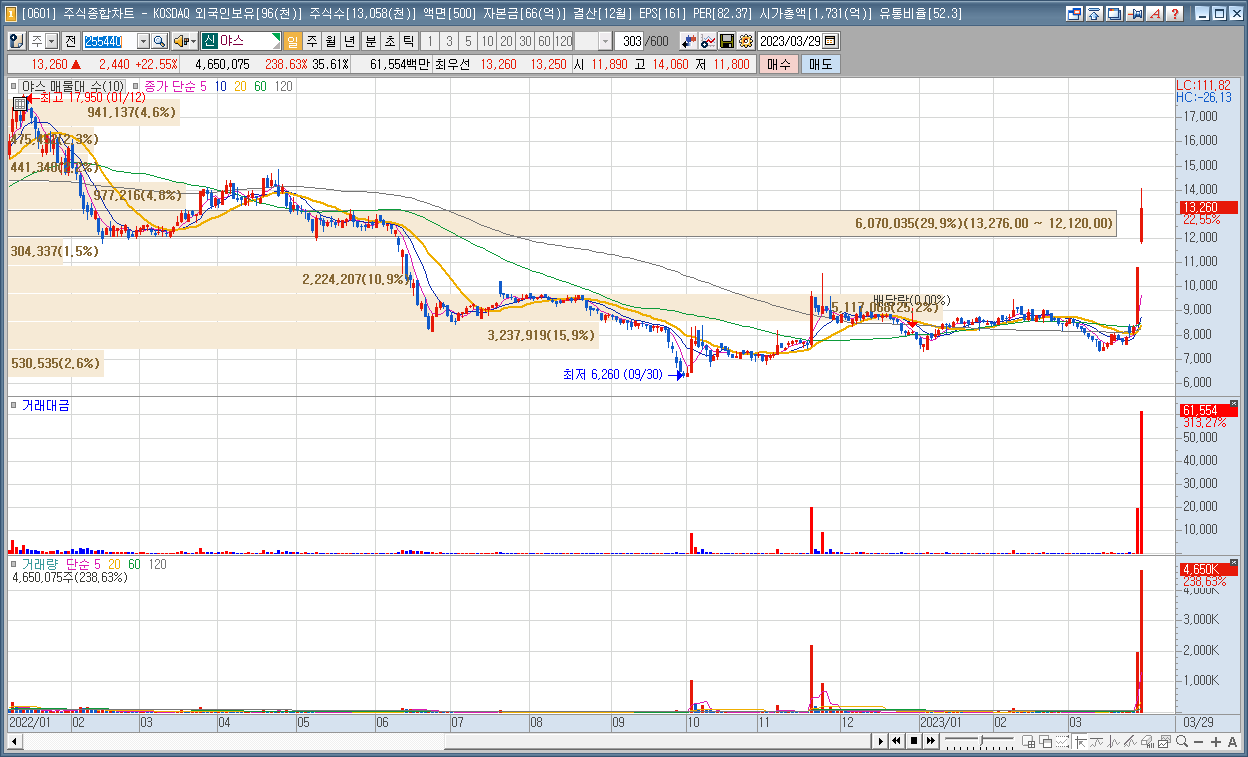This screenshot has width=1248, height=757.
Task: Click the red and blue arrows icon after 303/600
Action: pyautogui.click(x=687, y=41)
